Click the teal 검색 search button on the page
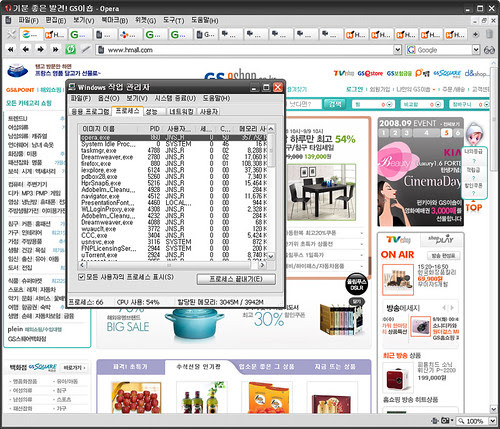Screen dimensions: 500x429 335,104
